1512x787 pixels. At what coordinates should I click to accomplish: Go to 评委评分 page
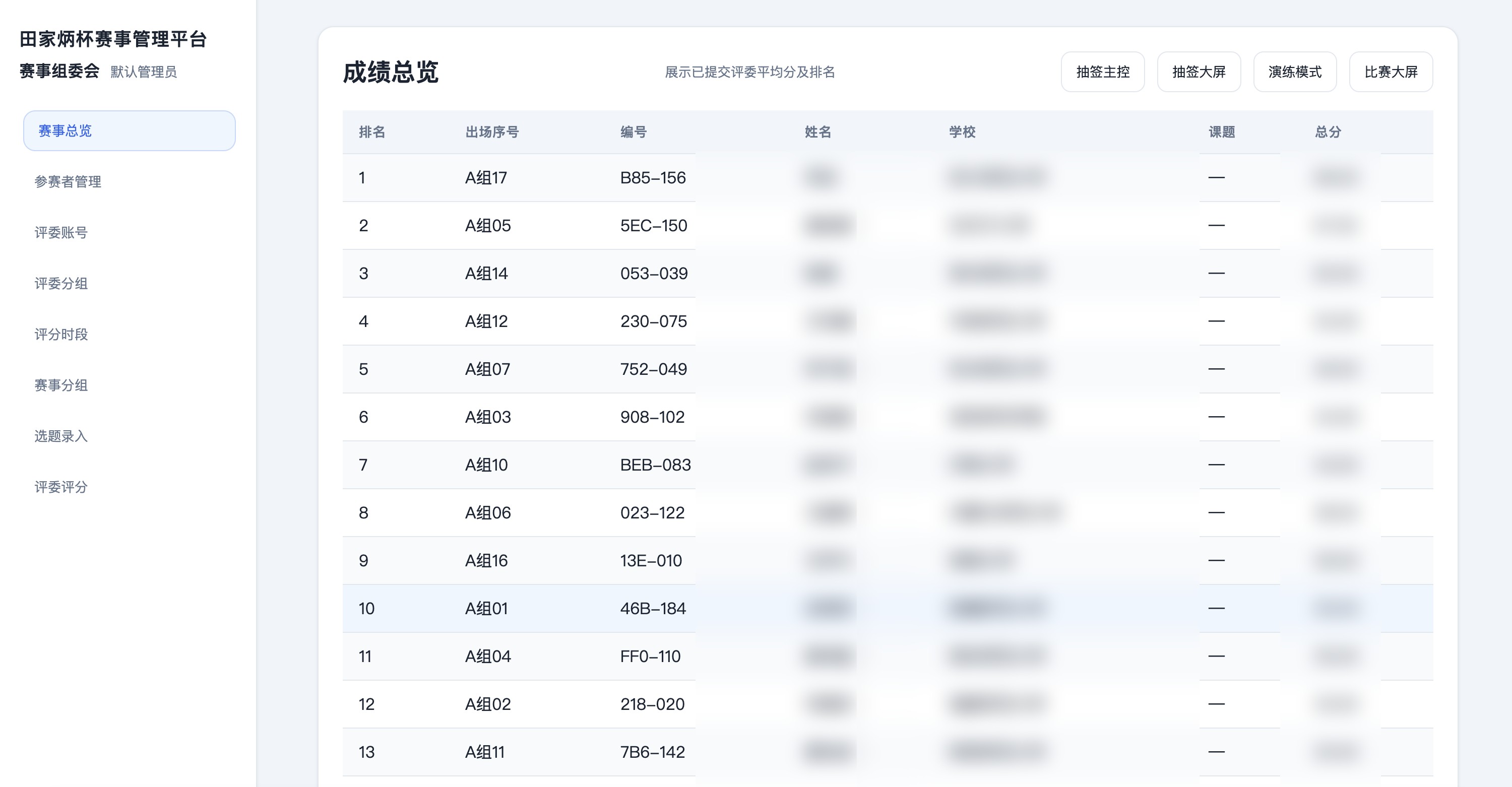(x=61, y=487)
